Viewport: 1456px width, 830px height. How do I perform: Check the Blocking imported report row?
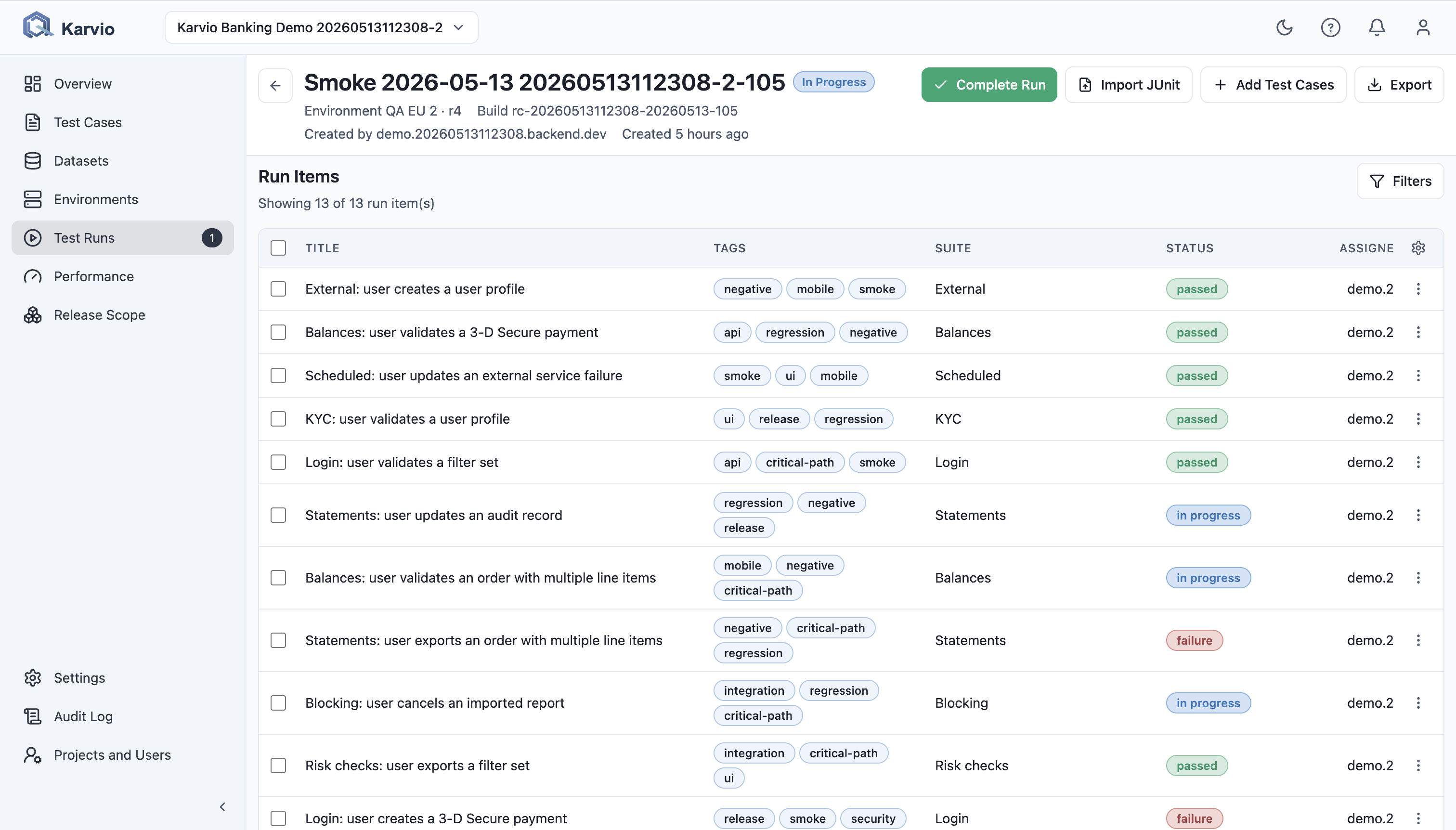278,703
